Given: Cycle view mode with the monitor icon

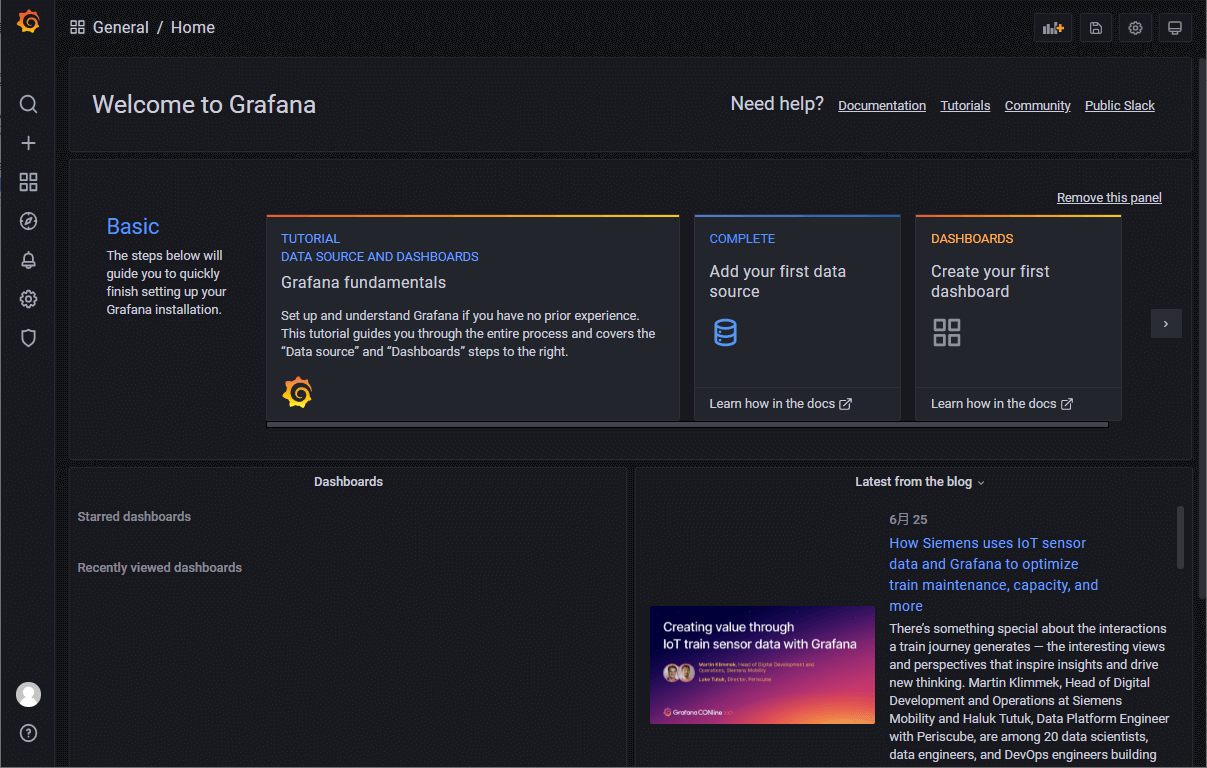Looking at the screenshot, I should click(1175, 28).
